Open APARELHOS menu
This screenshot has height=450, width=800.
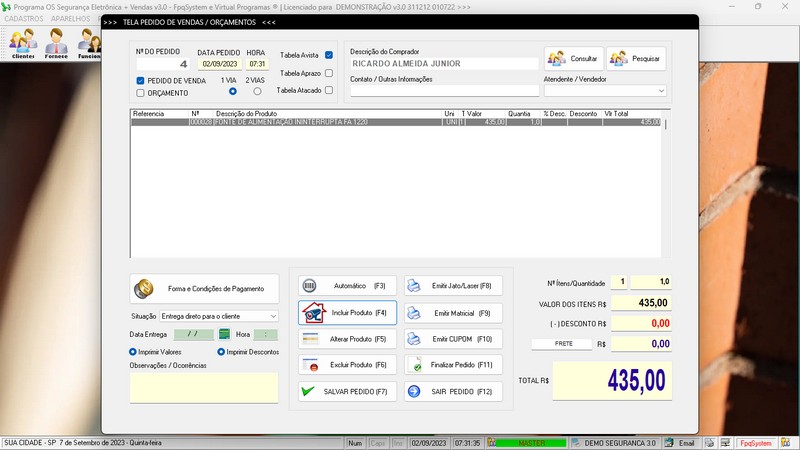click(x=70, y=18)
